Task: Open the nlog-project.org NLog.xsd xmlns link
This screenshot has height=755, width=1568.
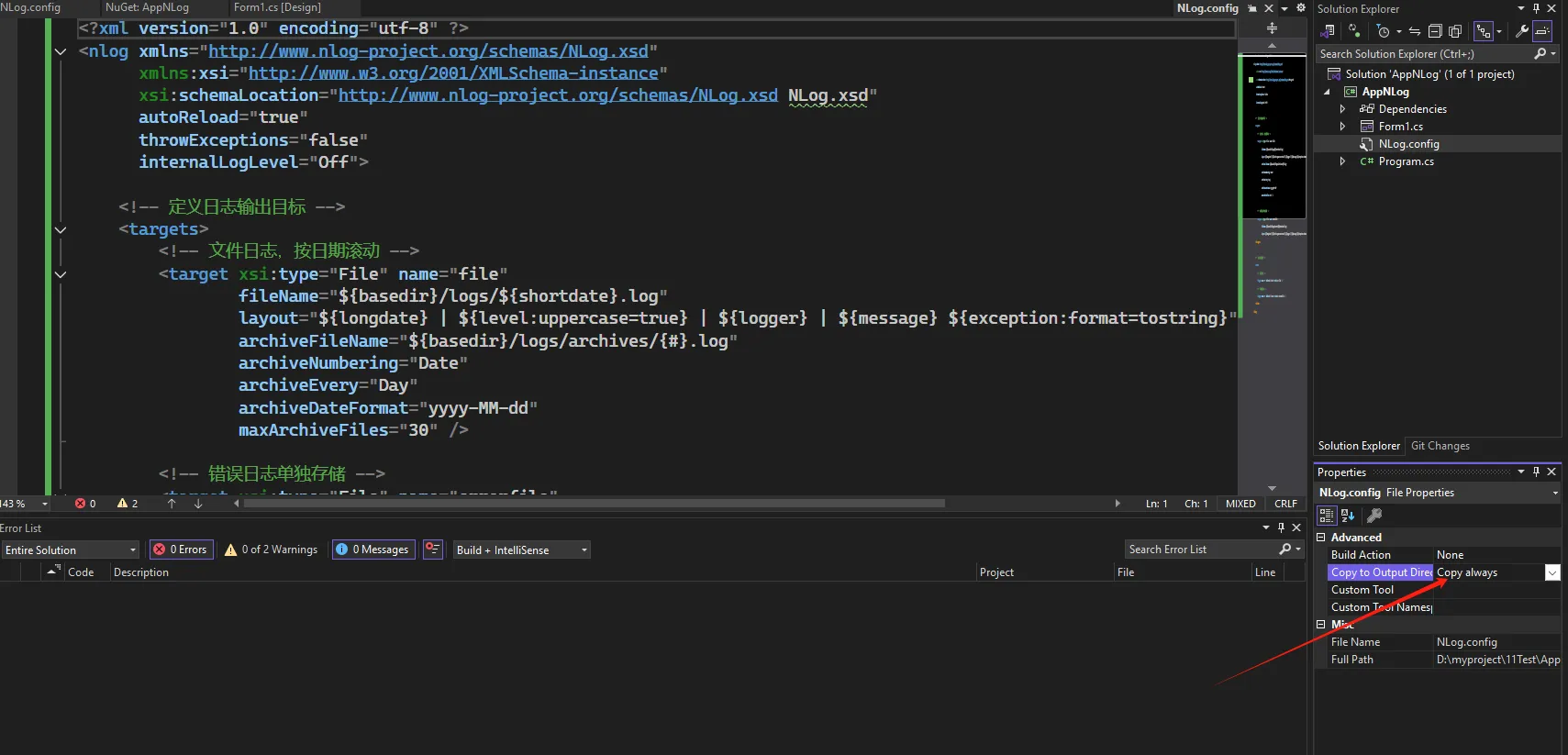Action: coord(428,51)
